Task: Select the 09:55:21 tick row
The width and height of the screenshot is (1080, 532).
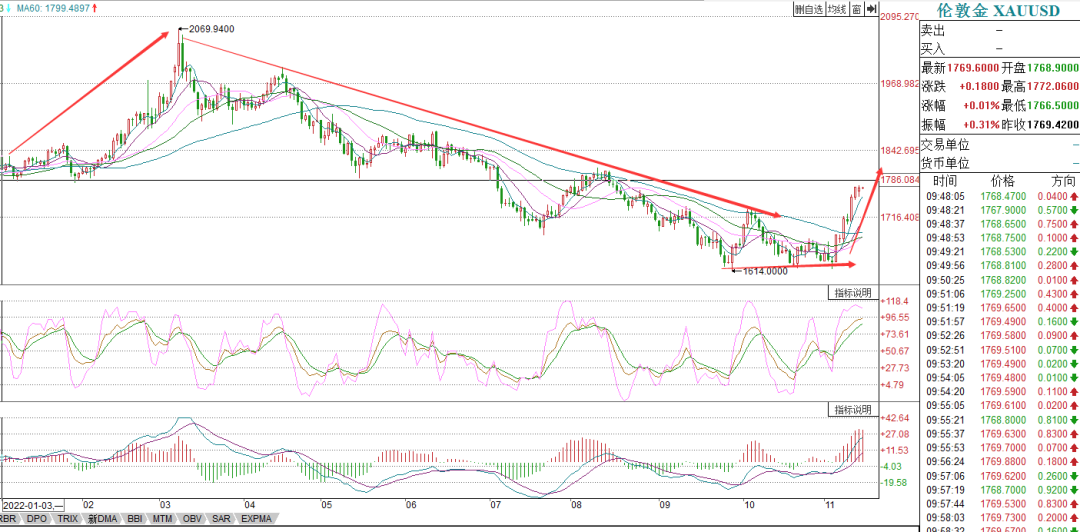Action: coord(999,419)
